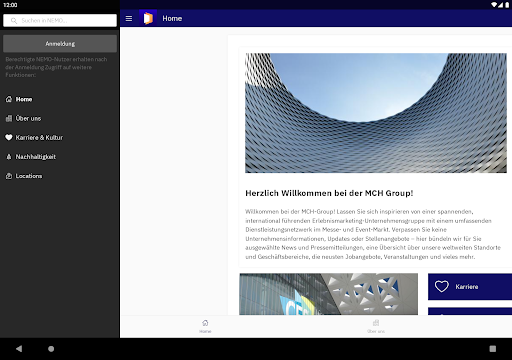The width and height of the screenshot is (512, 360).
Task: Click the search magnifier icon
Action: pos(14,21)
